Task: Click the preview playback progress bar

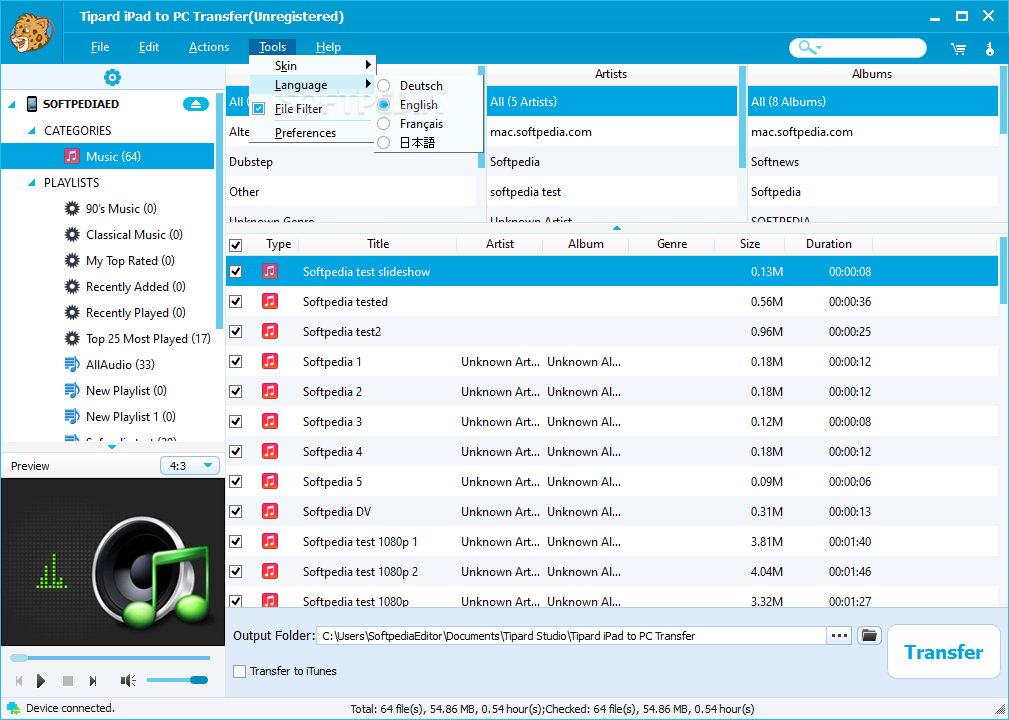Action: (x=110, y=658)
